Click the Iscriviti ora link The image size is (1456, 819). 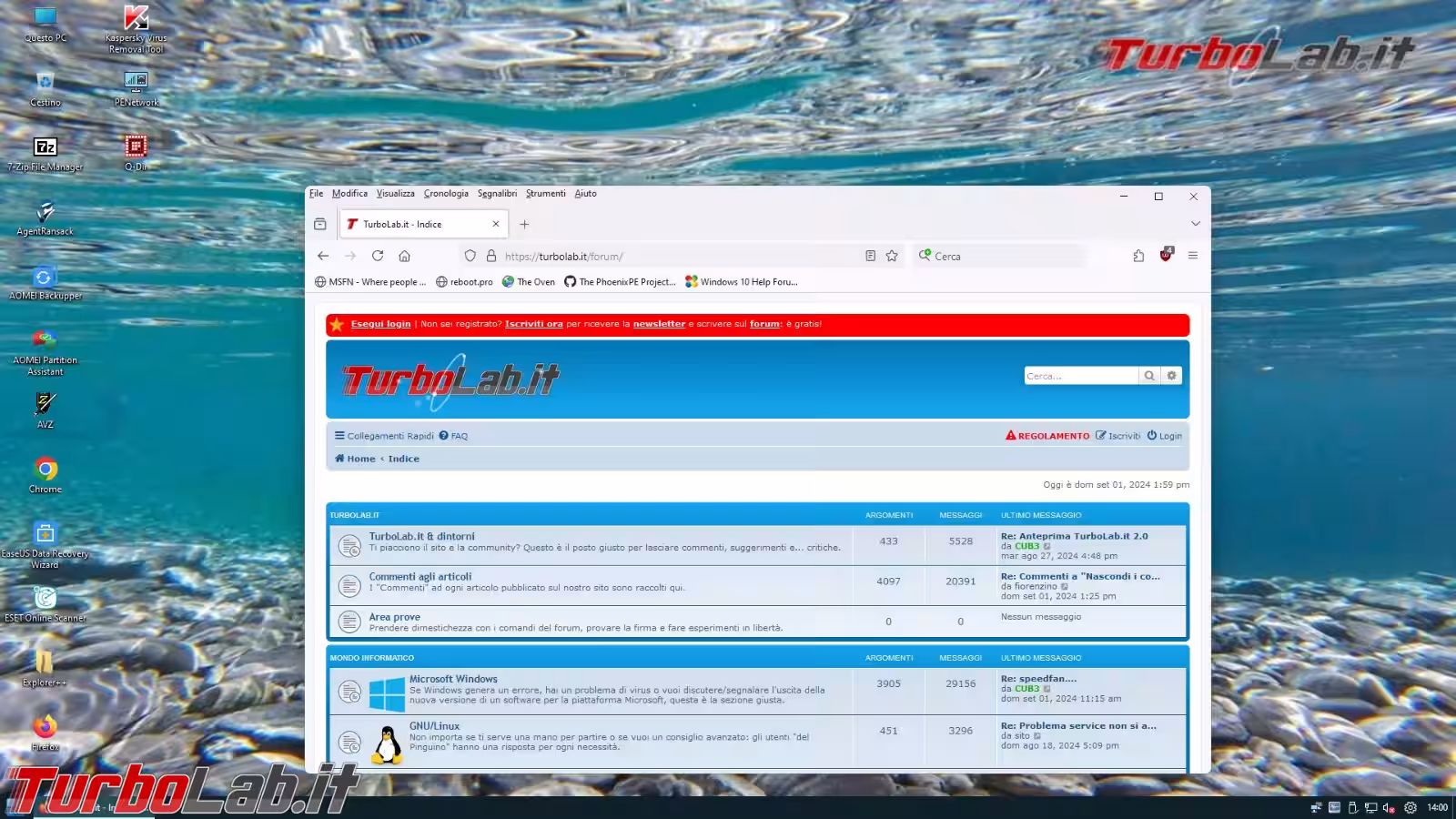click(534, 324)
